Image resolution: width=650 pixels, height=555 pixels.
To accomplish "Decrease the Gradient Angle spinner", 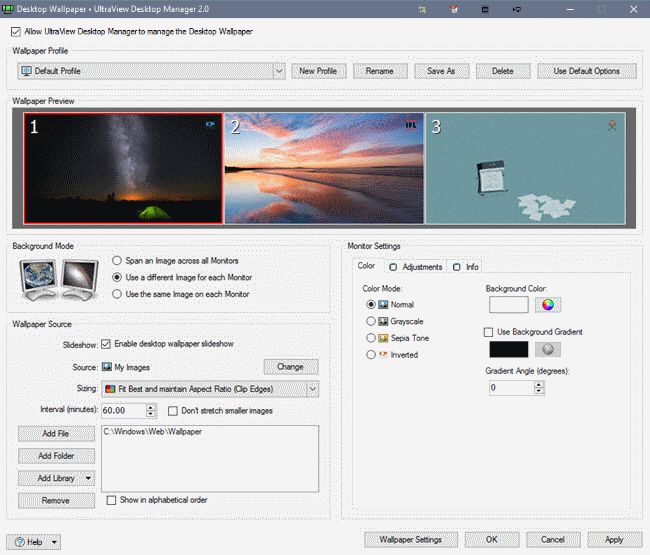I will click(x=538, y=391).
